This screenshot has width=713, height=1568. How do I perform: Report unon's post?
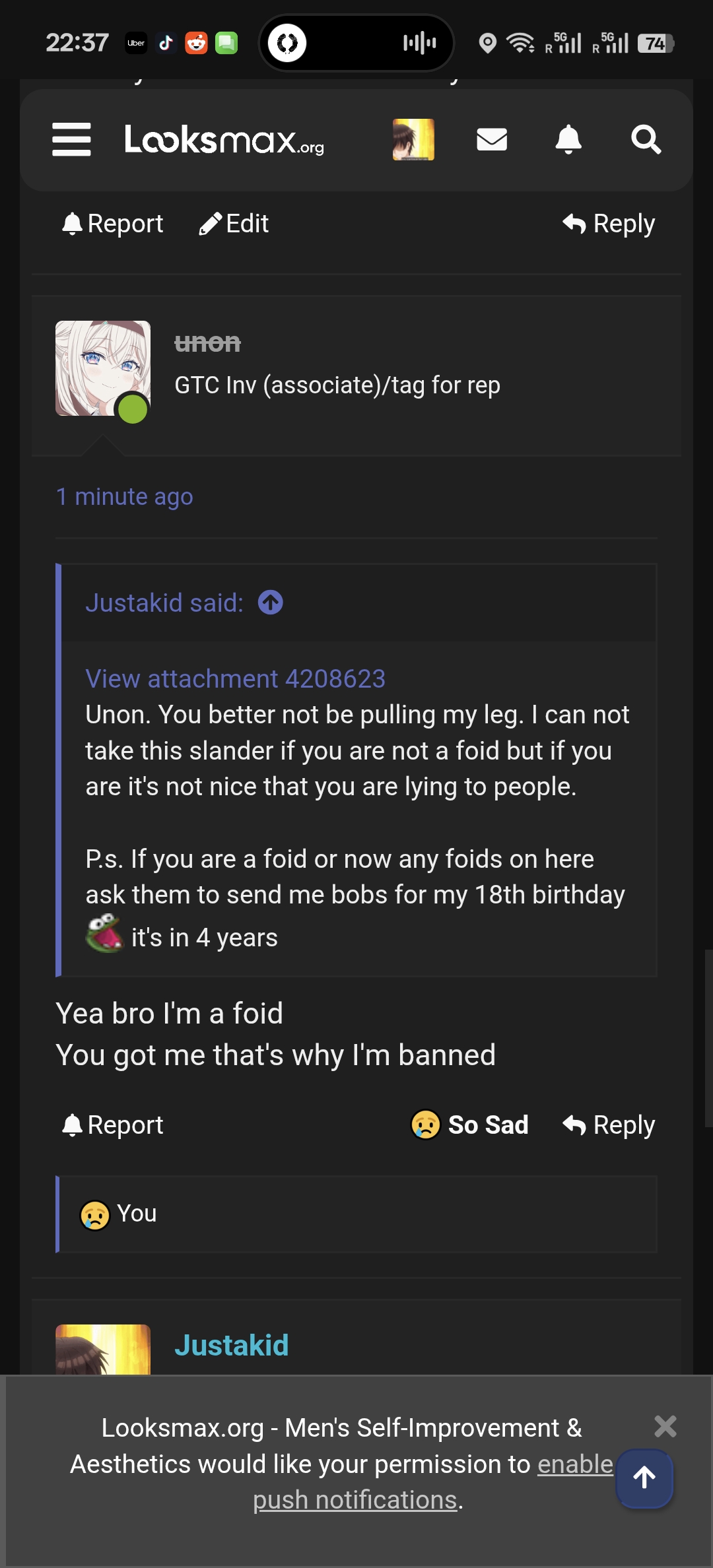coord(113,1125)
